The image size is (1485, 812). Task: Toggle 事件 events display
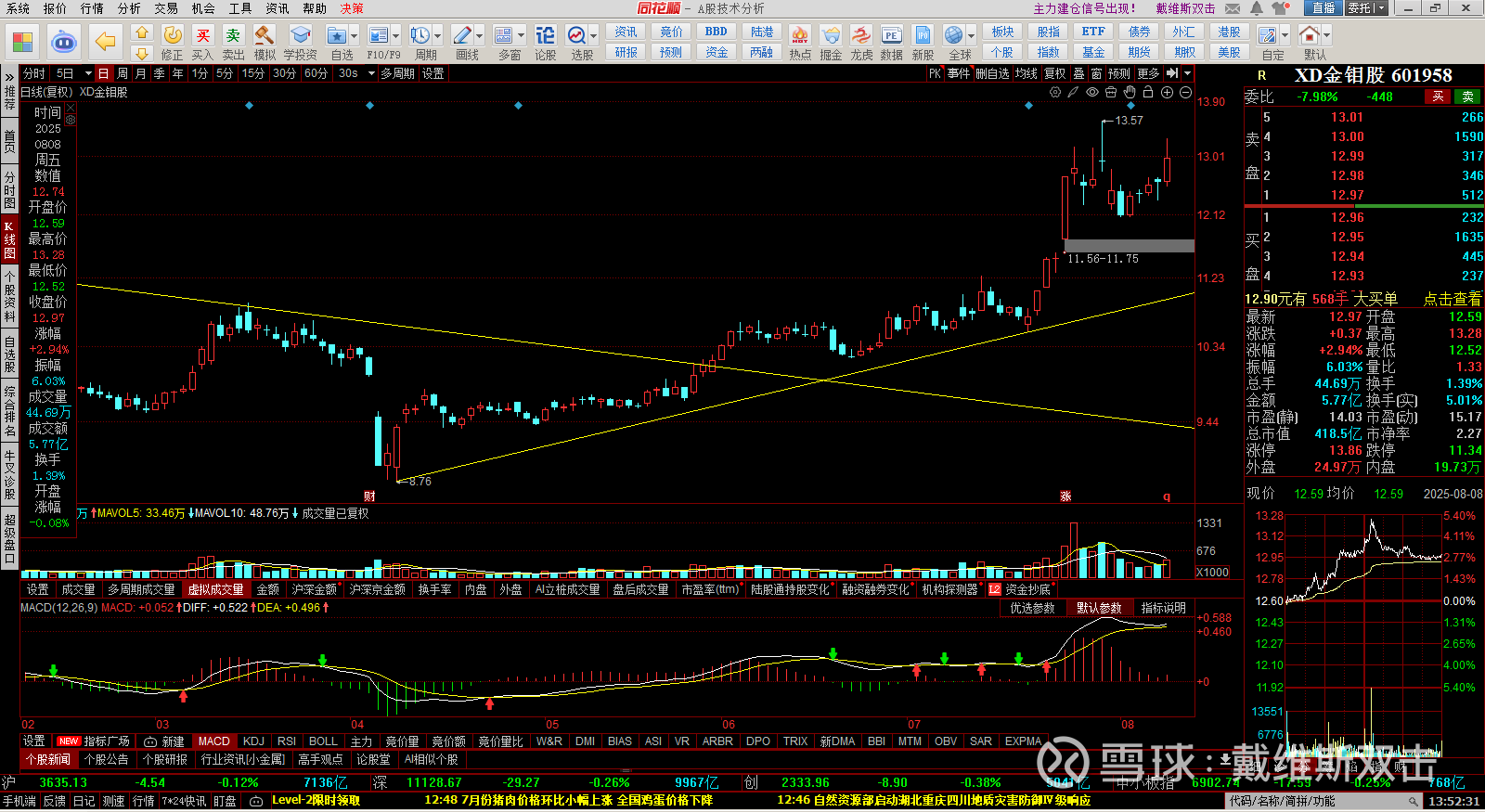(959, 73)
